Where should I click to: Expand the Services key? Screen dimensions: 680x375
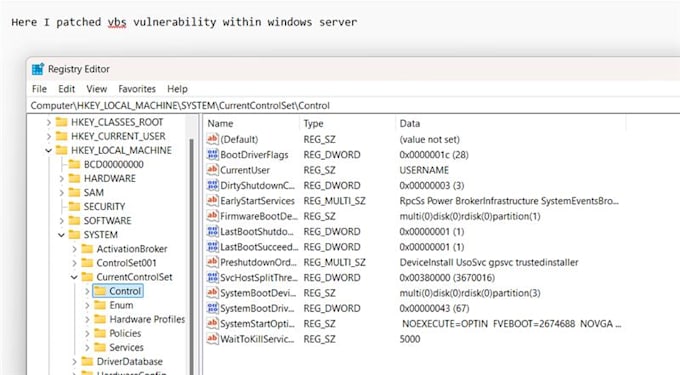pyautogui.click(x=87, y=348)
